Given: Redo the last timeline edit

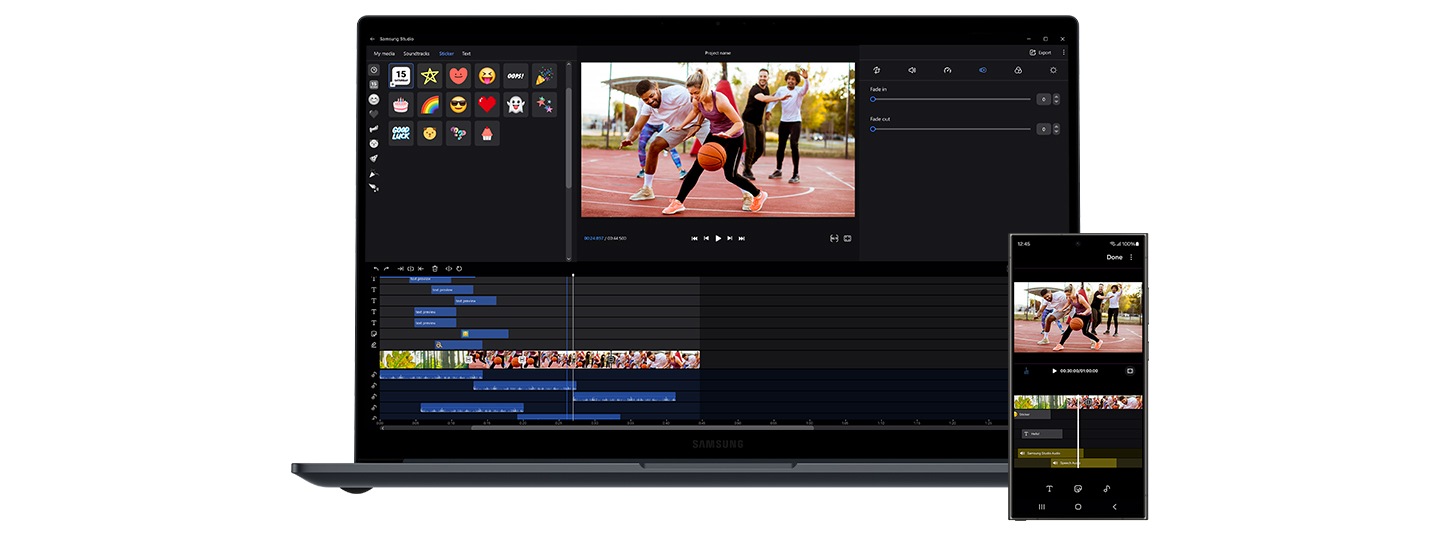Looking at the screenshot, I should click(386, 268).
